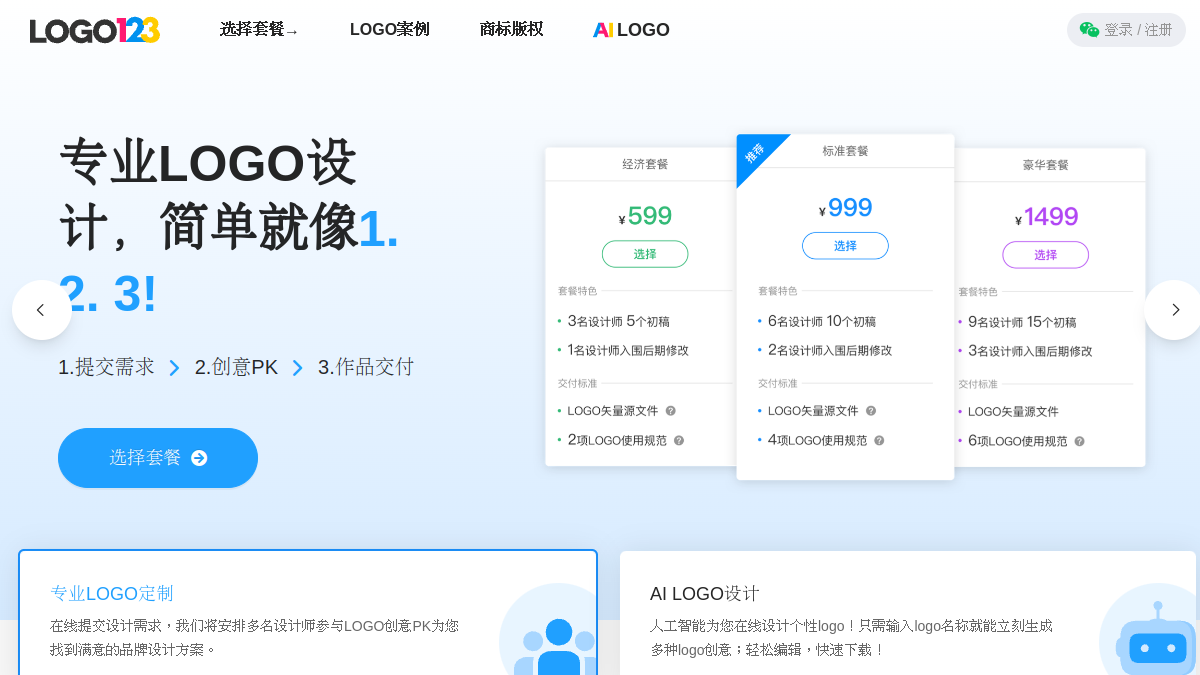Advance carousel with right arrow
Viewport: 1200px width, 675px height.
coord(1174,310)
